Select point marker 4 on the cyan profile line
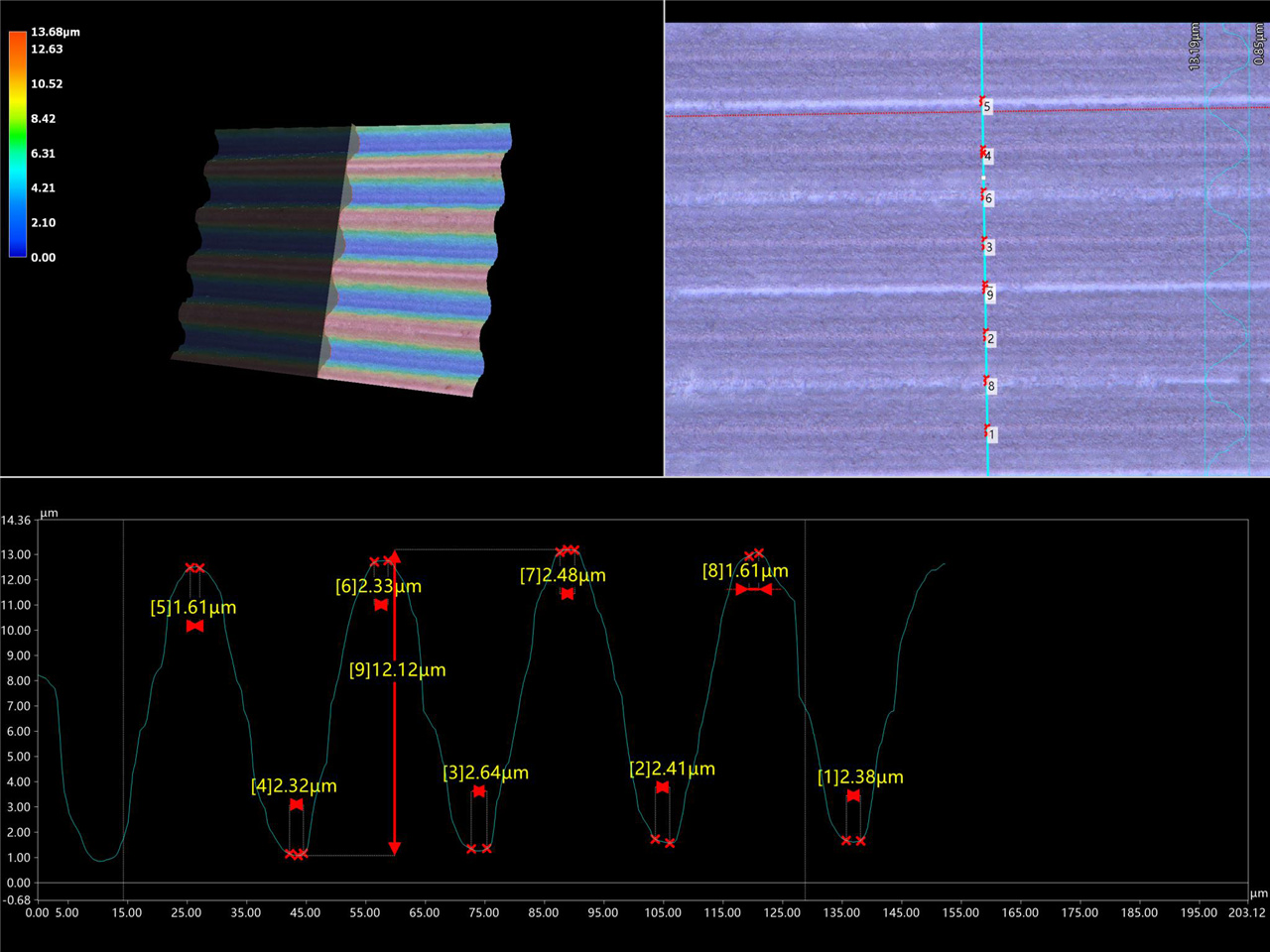 (985, 154)
